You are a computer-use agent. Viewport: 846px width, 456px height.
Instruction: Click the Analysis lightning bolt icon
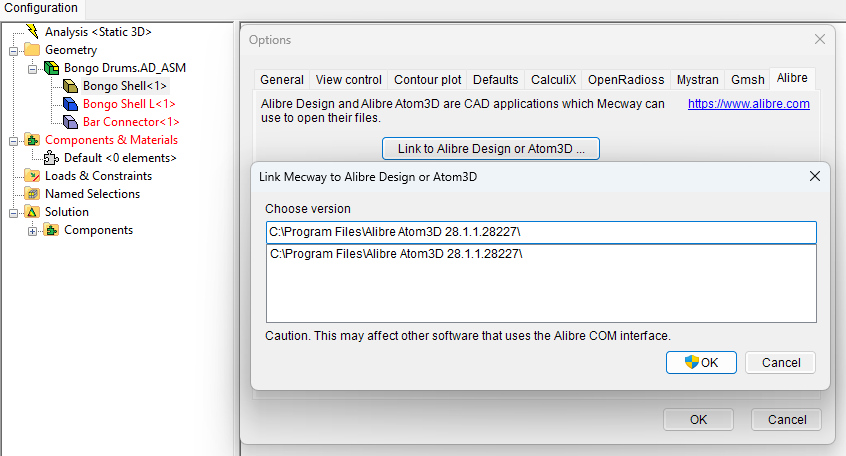tap(33, 32)
